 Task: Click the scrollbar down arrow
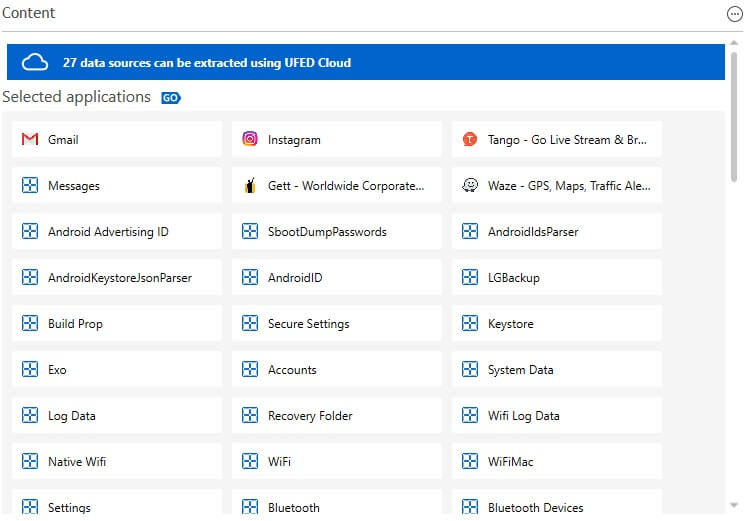[734, 505]
